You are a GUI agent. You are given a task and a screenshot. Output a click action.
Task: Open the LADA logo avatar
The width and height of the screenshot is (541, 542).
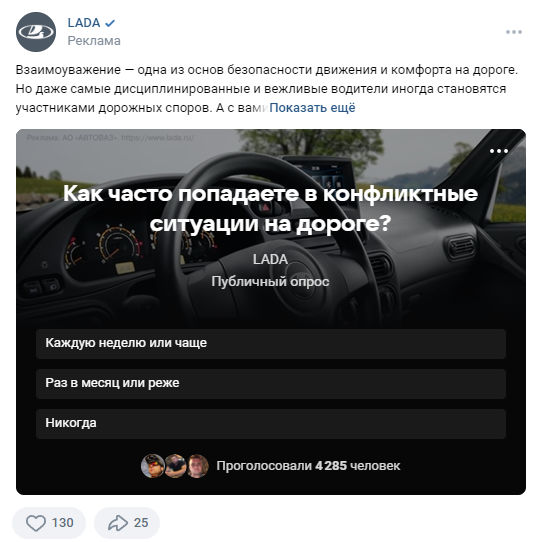pos(36,32)
